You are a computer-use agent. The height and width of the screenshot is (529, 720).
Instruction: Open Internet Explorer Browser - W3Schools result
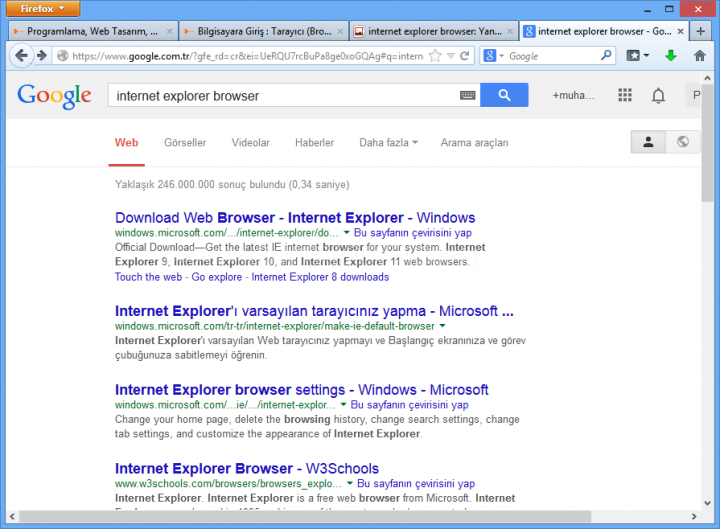247,468
